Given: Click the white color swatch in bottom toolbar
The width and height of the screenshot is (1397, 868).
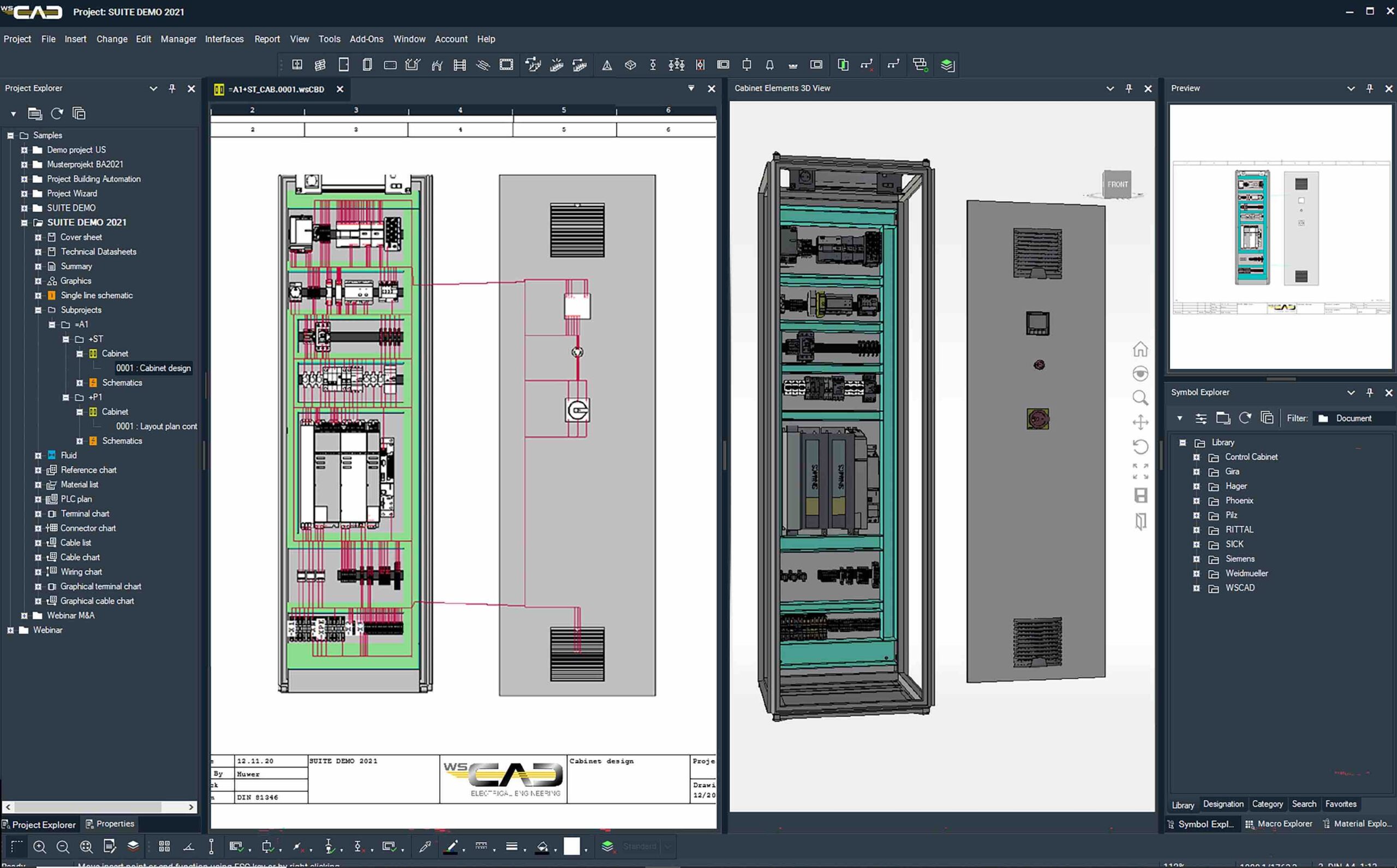Looking at the screenshot, I should (572, 846).
